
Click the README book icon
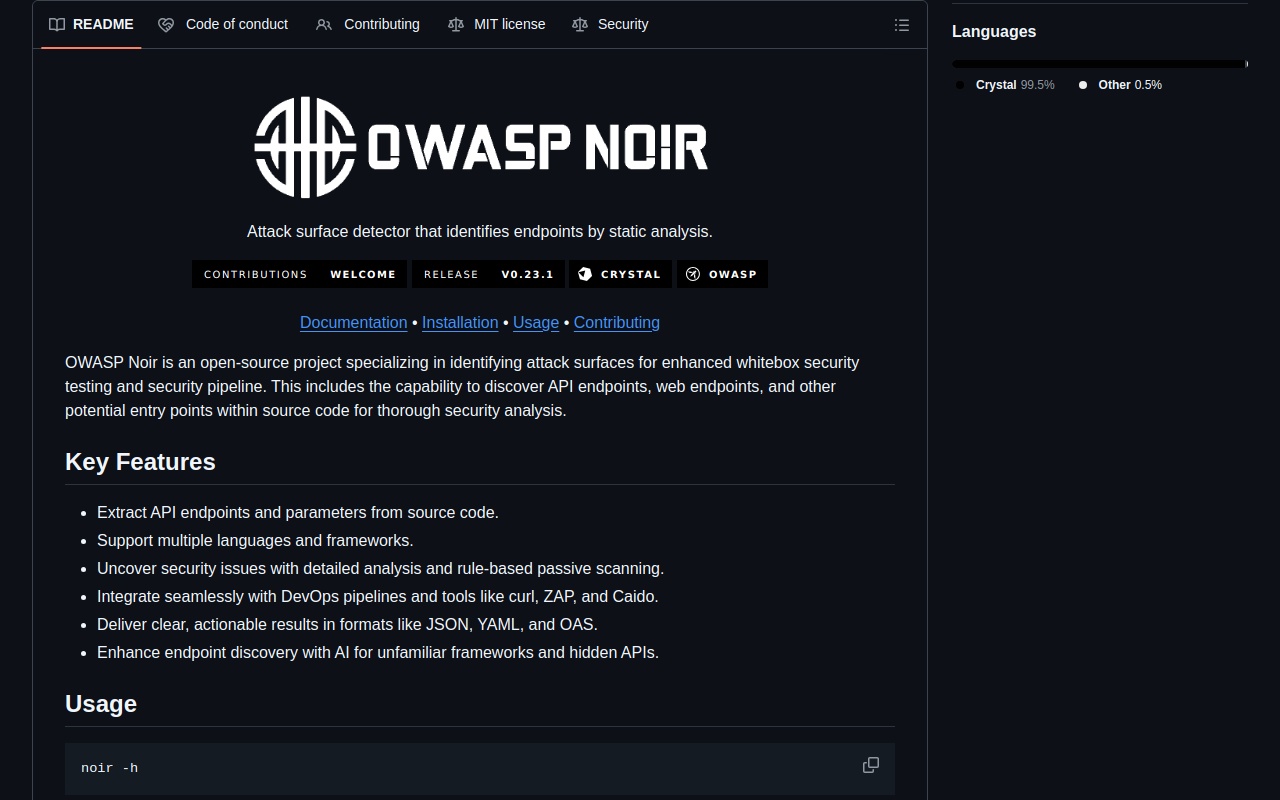point(57,24)
